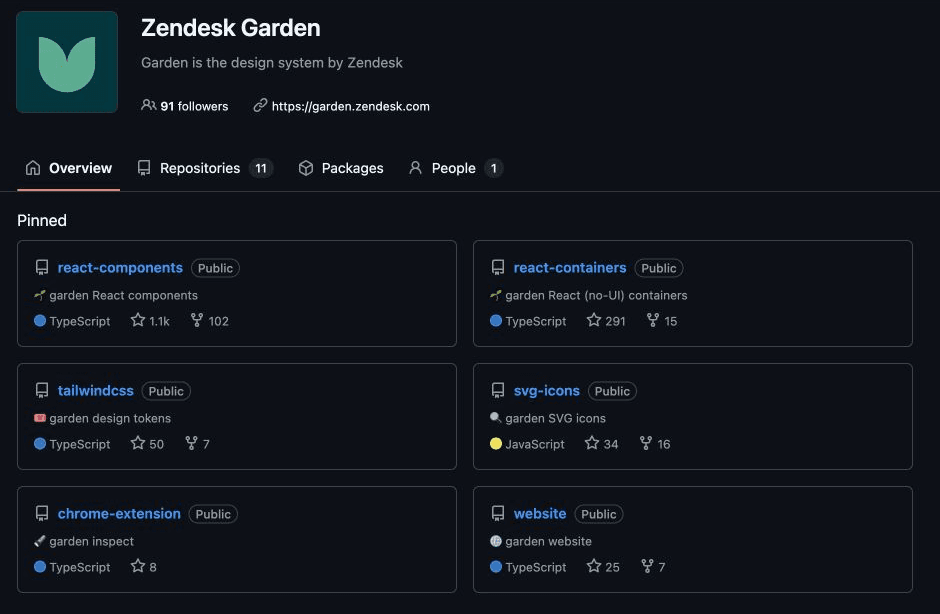
Task: Open the svg-icons 16 forks count
Action: click(664, 444)
